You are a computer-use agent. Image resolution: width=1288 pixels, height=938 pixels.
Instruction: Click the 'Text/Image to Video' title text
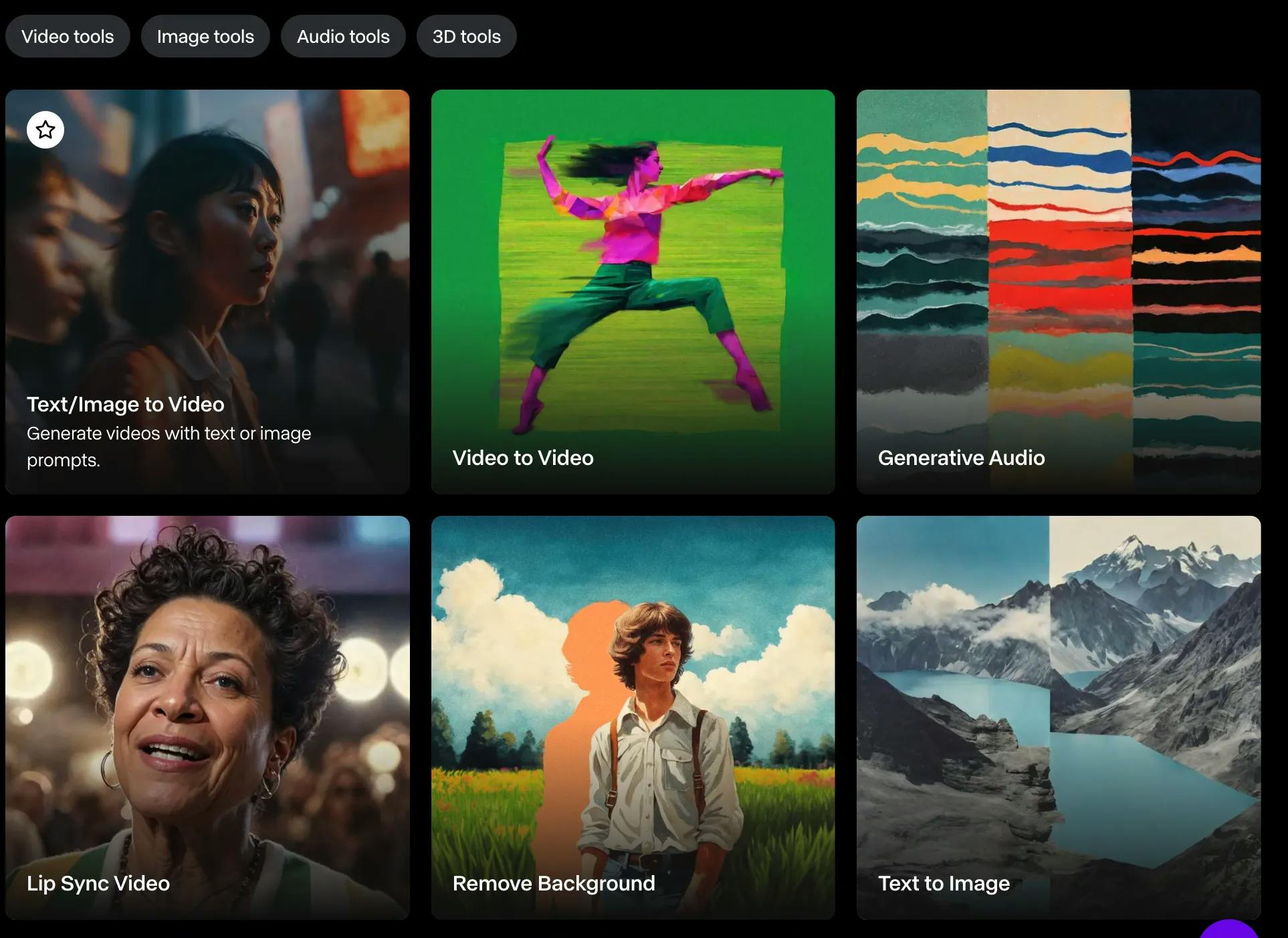click(x=125, y=404)
